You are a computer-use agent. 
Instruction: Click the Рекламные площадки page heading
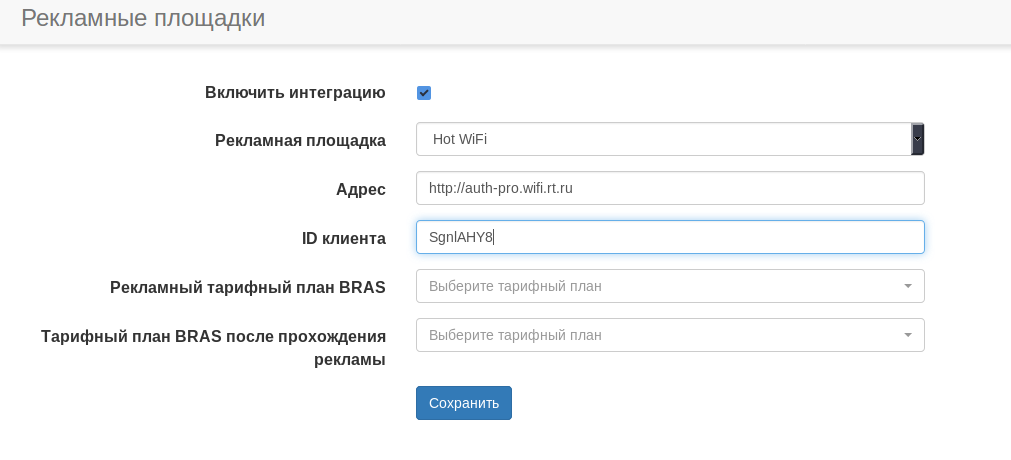click(x=143, y=19)
